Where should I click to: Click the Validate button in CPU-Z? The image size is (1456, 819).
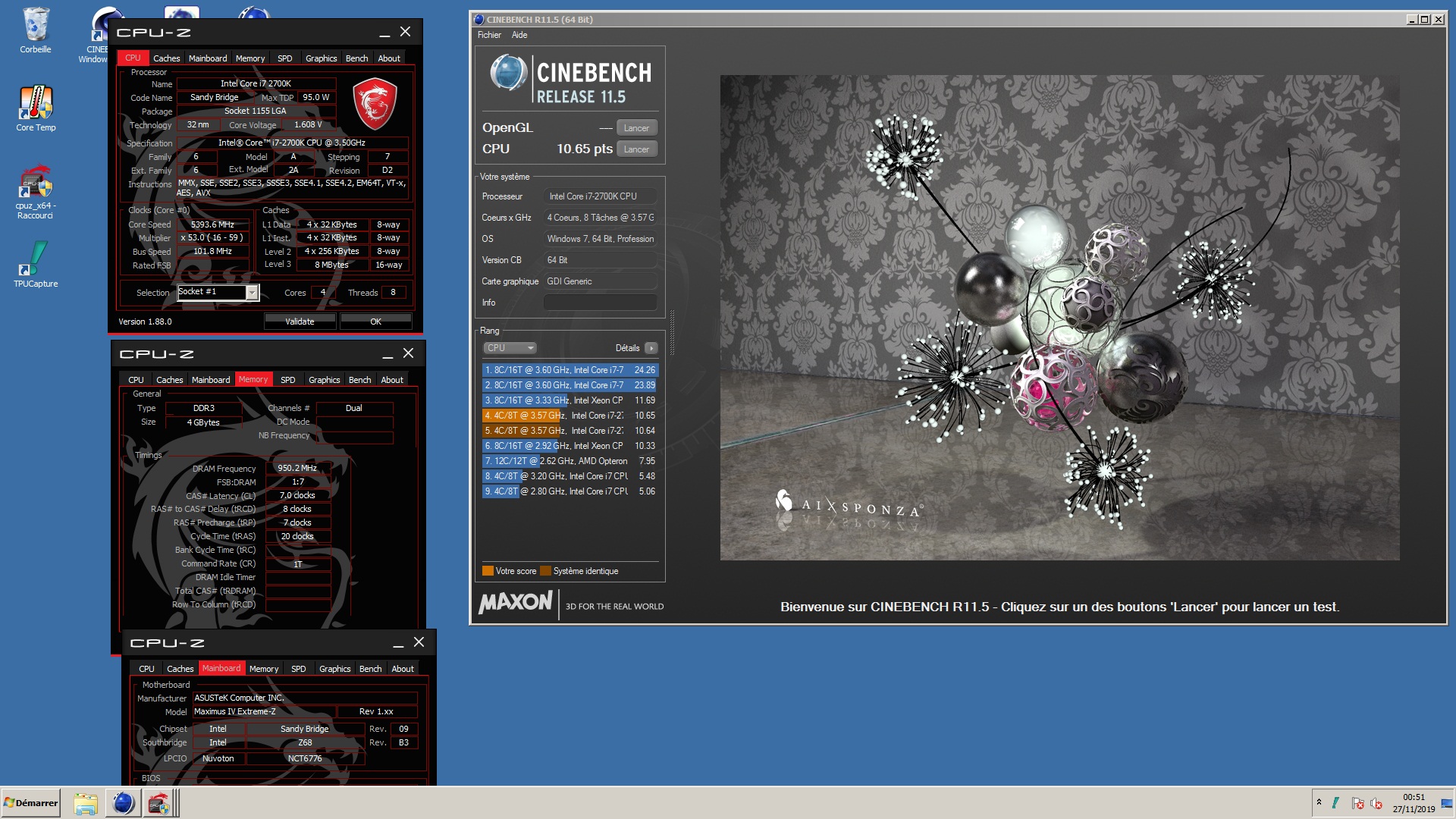[x=300, y=322]
